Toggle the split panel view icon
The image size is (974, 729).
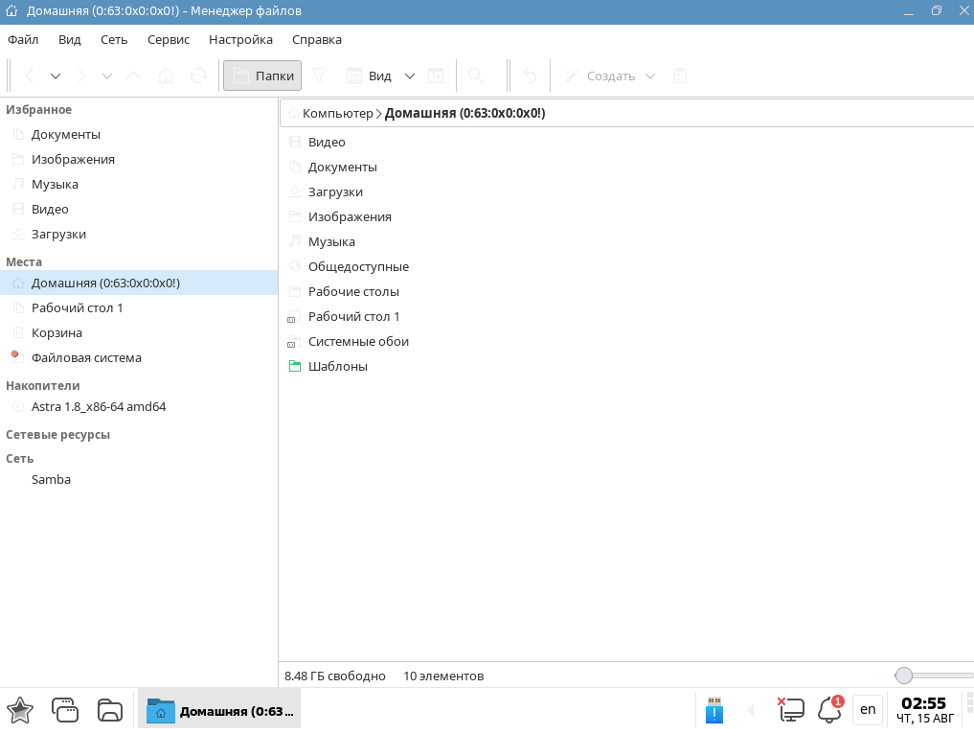point(435,76)
